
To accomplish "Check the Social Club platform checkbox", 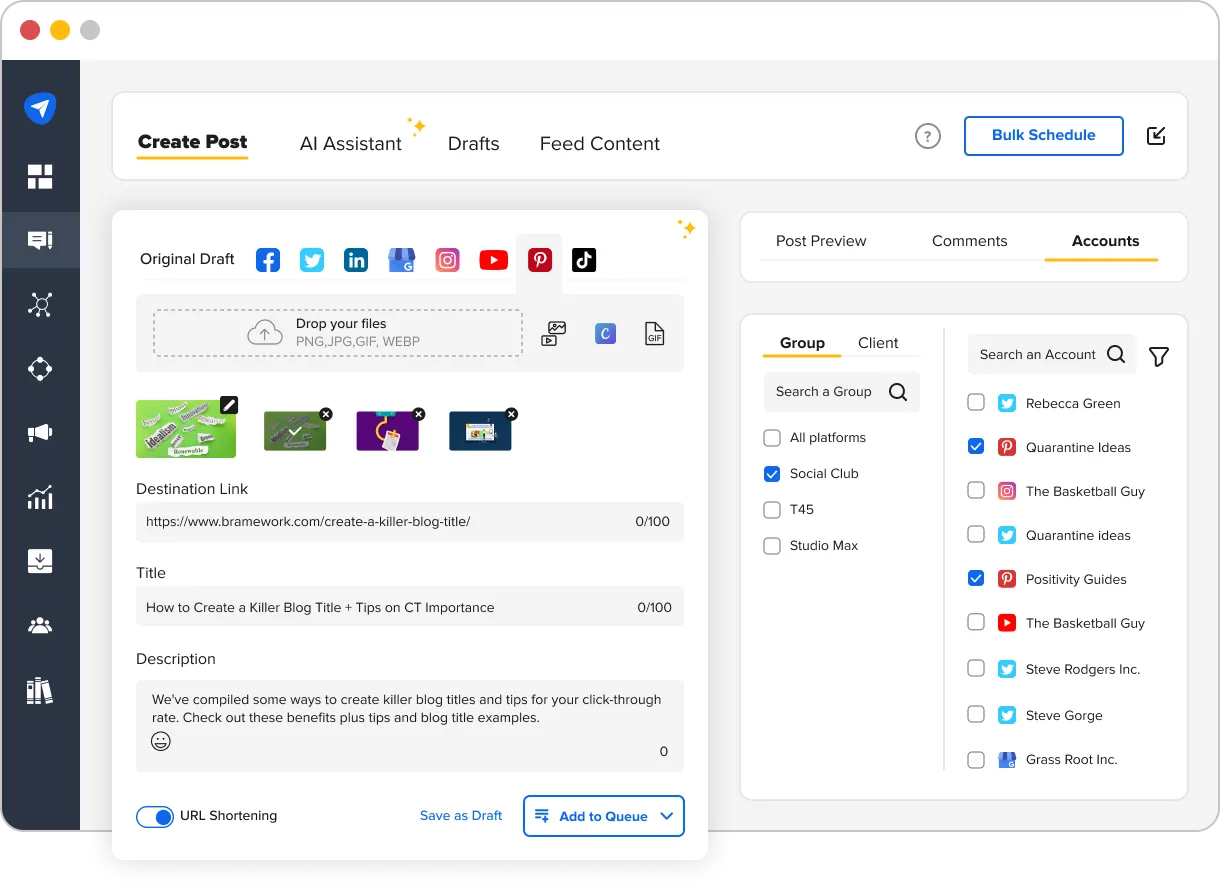I will (x=772, y=473).
